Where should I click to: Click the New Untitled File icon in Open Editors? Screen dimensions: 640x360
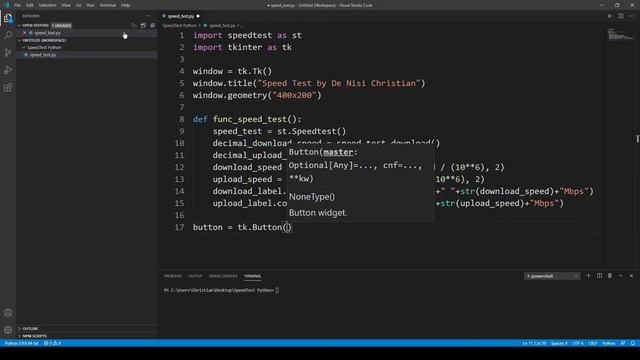coord(134,25)
